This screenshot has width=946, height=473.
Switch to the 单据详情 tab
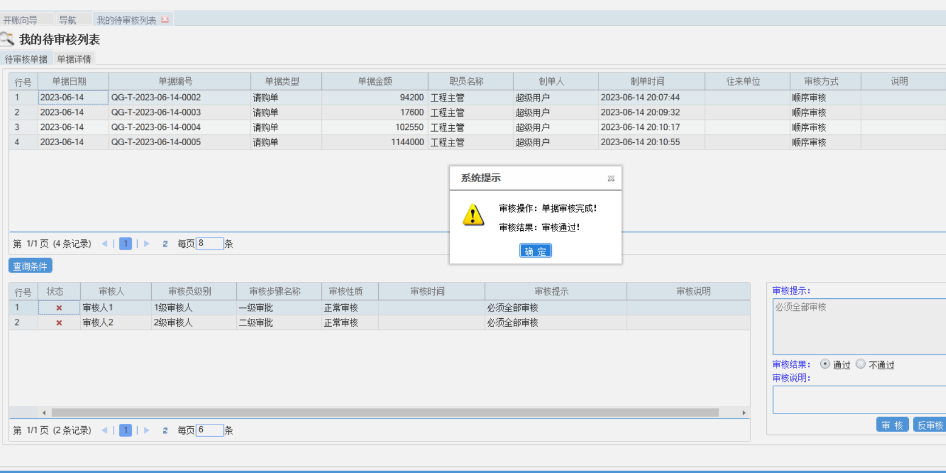[74, 59]
